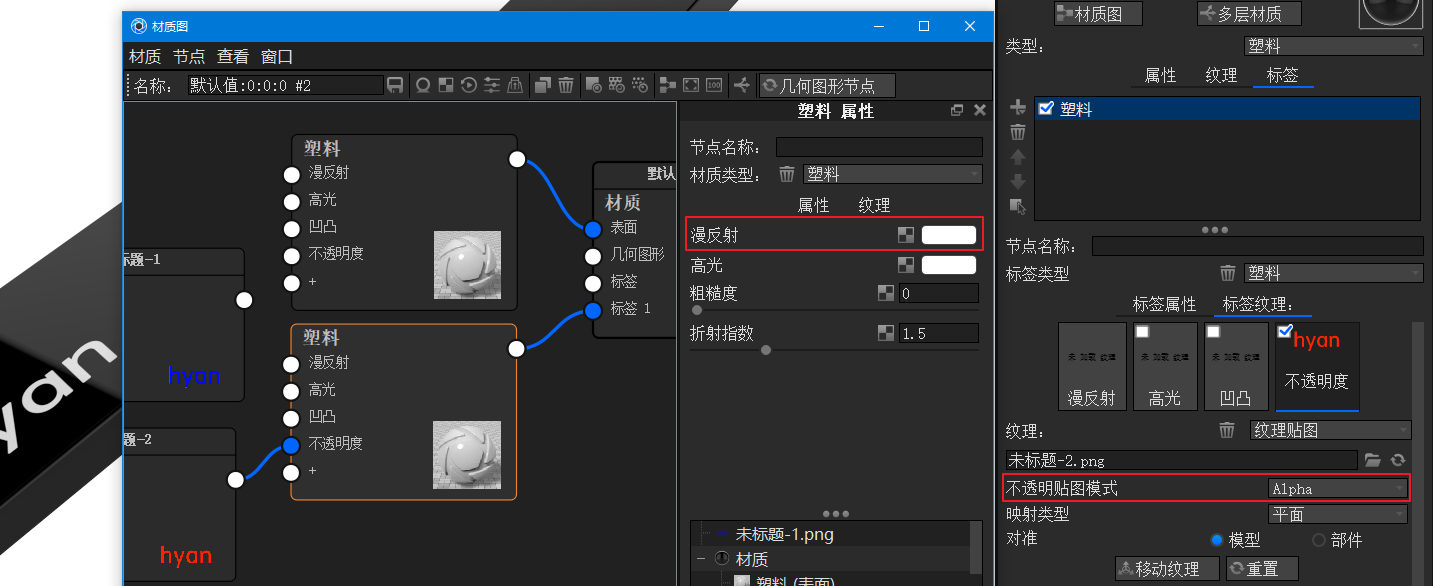The width and height of the screenshot is (1433, 586).
Task: Click the trash delete icon in the toolbar
Action: tap(566, 85)
